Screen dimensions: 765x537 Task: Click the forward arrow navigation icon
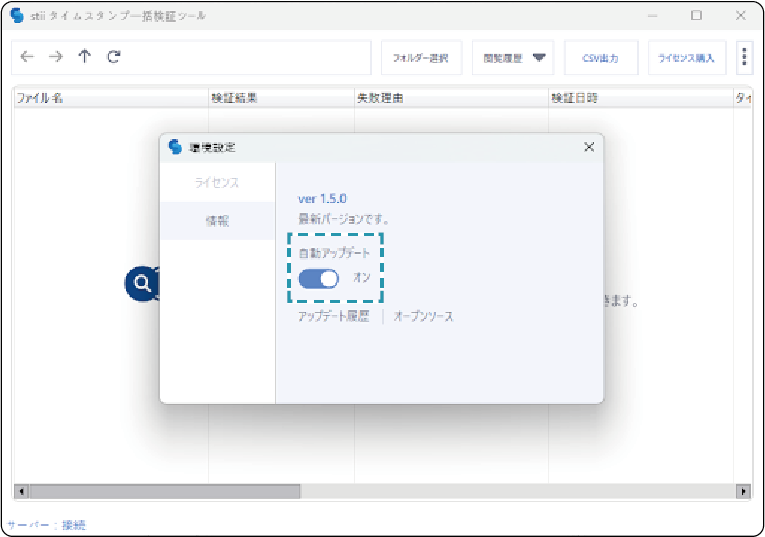pyautogui.click(x=55, y=57)
